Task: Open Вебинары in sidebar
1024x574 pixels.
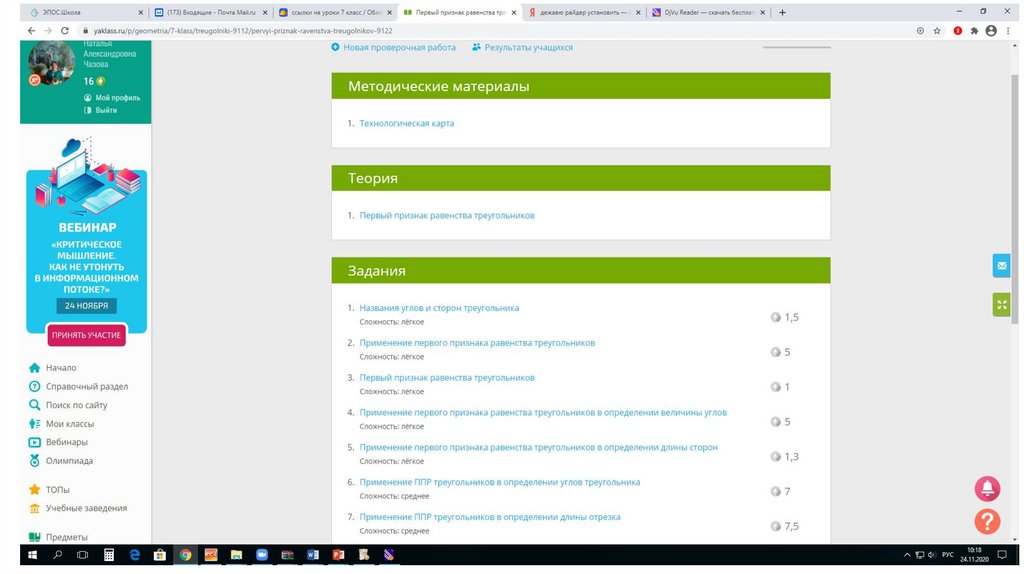Action: tap(67, 441)
